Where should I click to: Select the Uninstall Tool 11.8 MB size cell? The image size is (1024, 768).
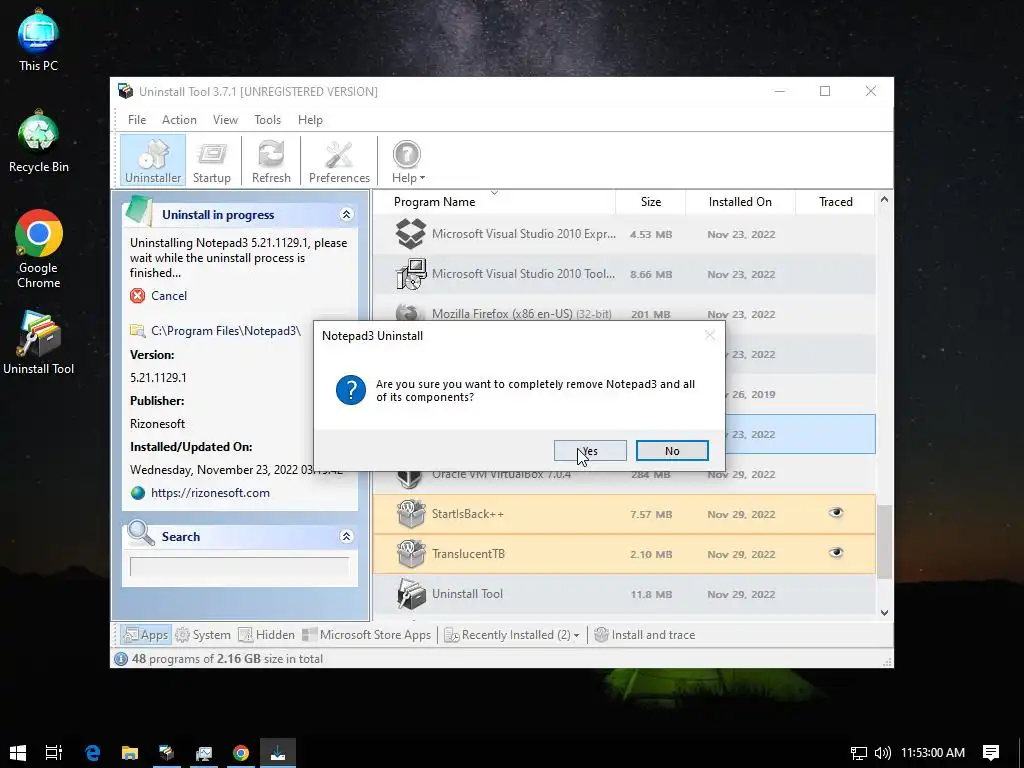coord(651,594)
